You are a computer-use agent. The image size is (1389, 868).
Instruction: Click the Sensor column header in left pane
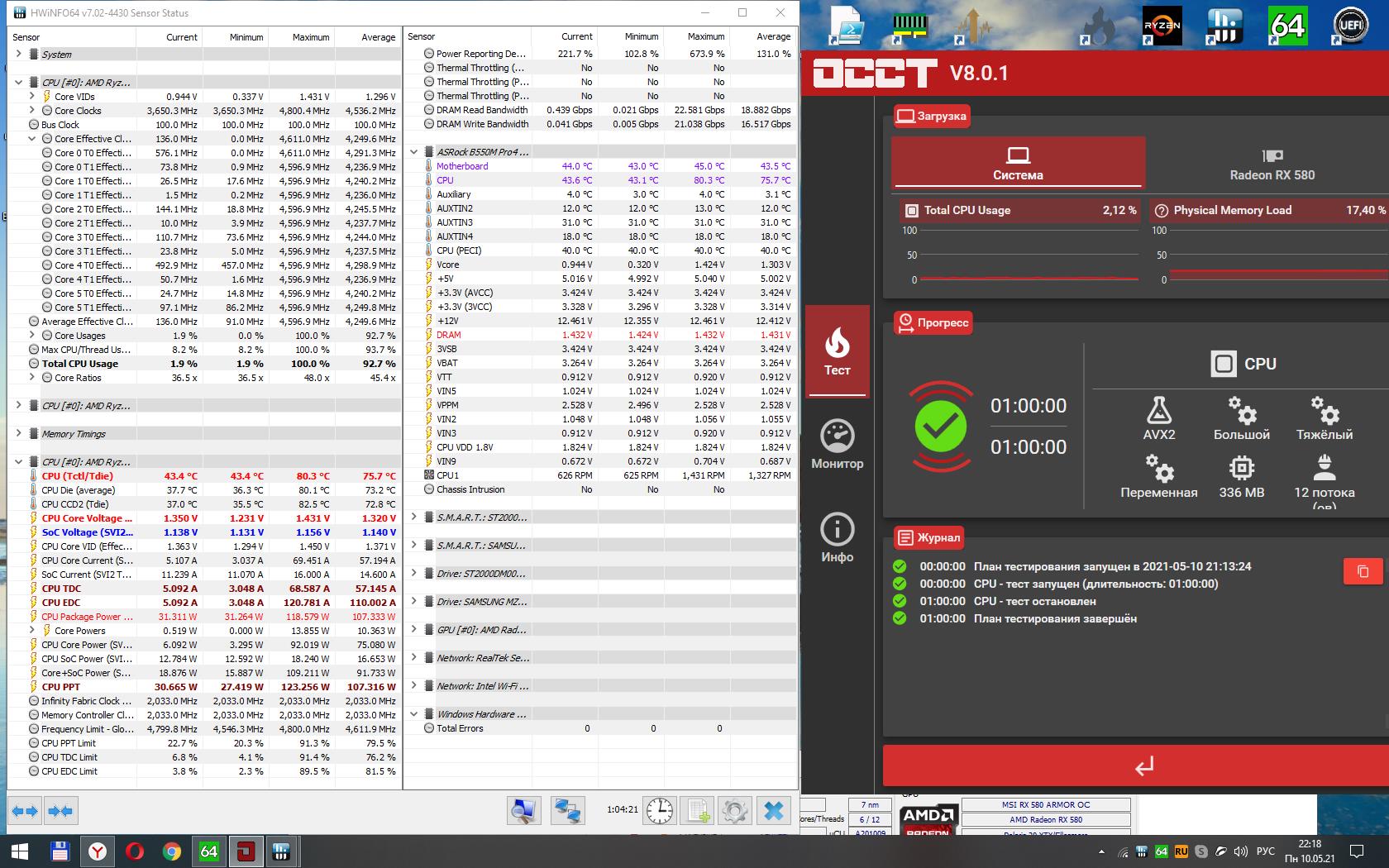pyautogui.click(x=73, y=37)
